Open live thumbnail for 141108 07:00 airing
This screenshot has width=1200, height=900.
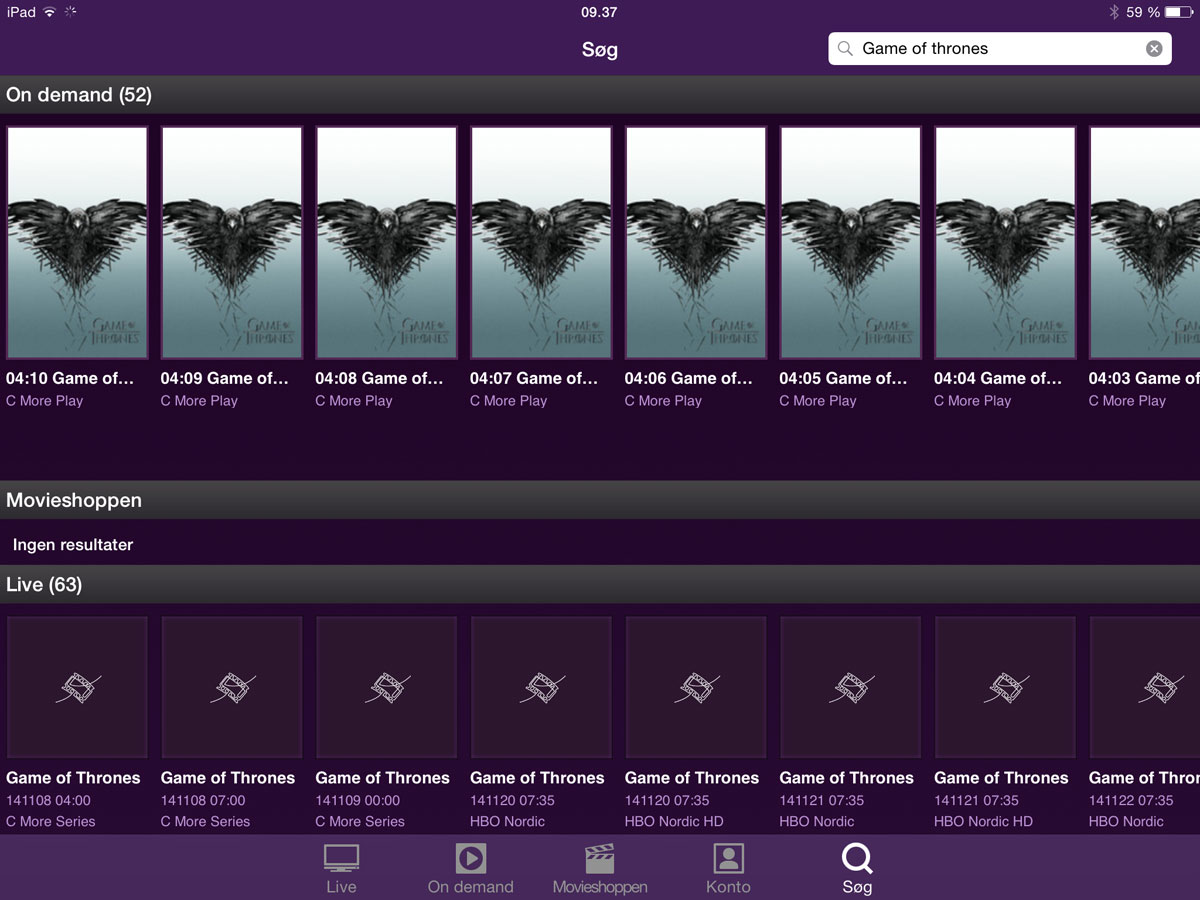[232, 687]
